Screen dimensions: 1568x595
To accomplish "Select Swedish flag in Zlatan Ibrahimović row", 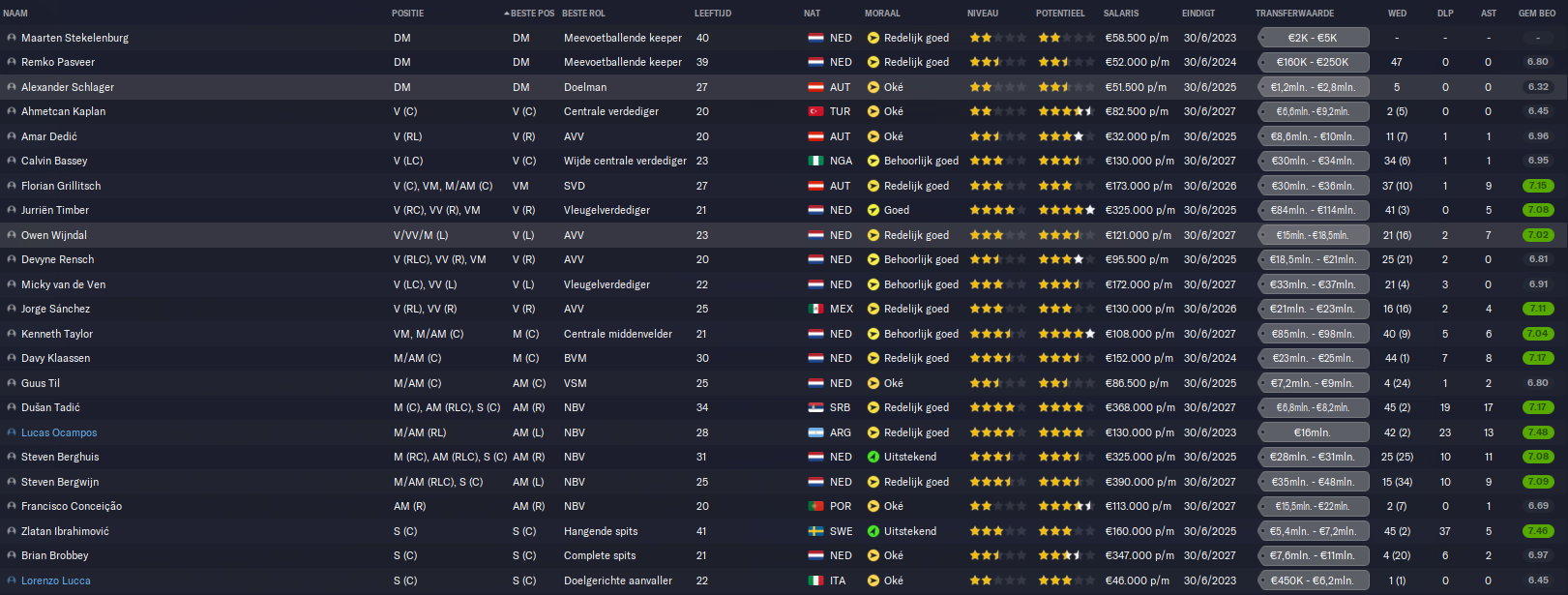I will (815, 531).
